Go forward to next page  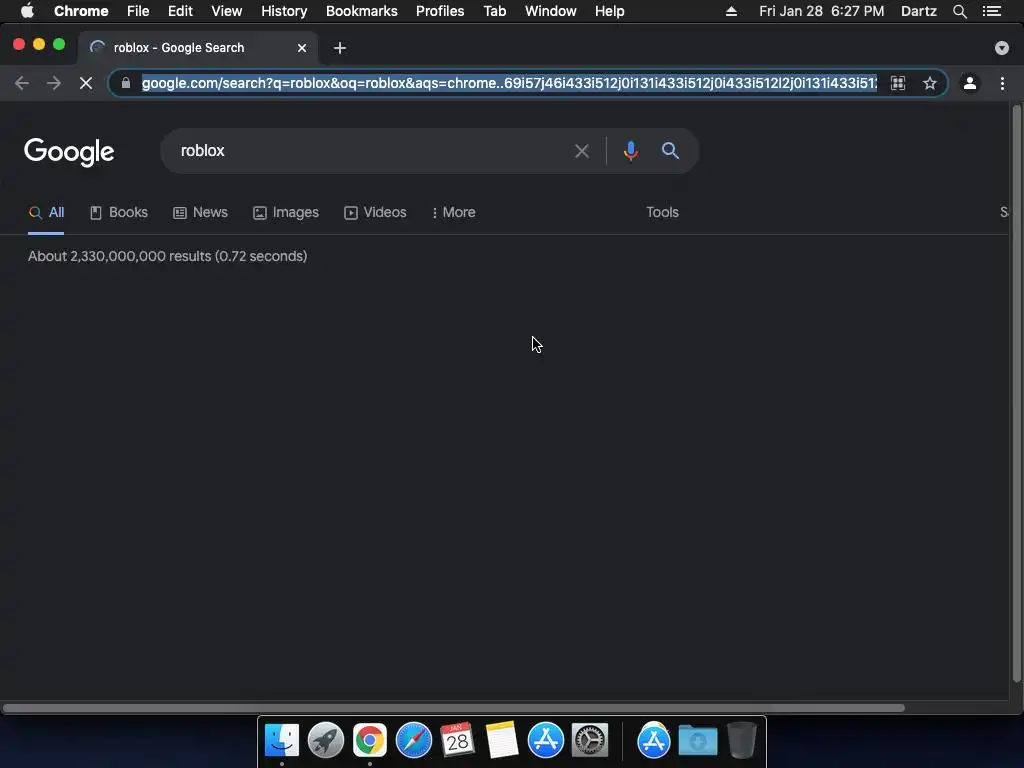pyautogui.click(x=54, y=83)
